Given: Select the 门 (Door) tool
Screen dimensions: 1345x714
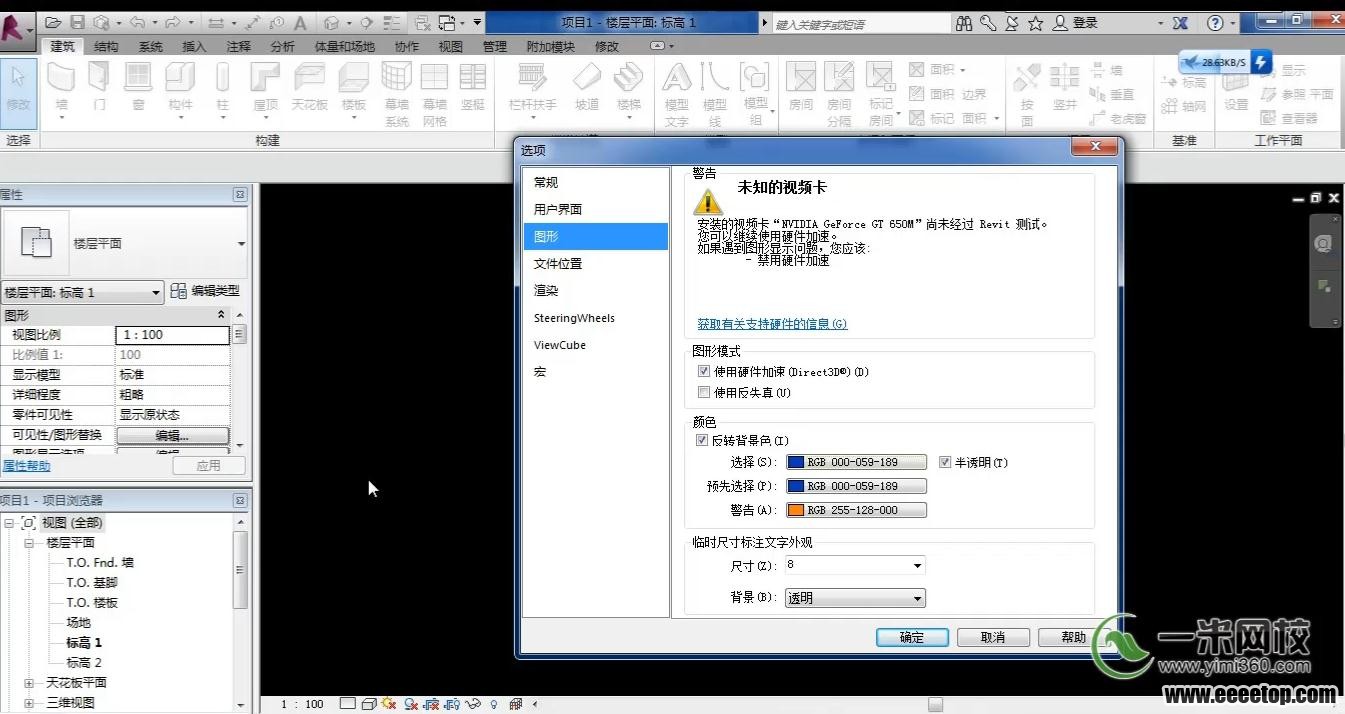Looking at the screenshot, I should click(x=99, y=87).
